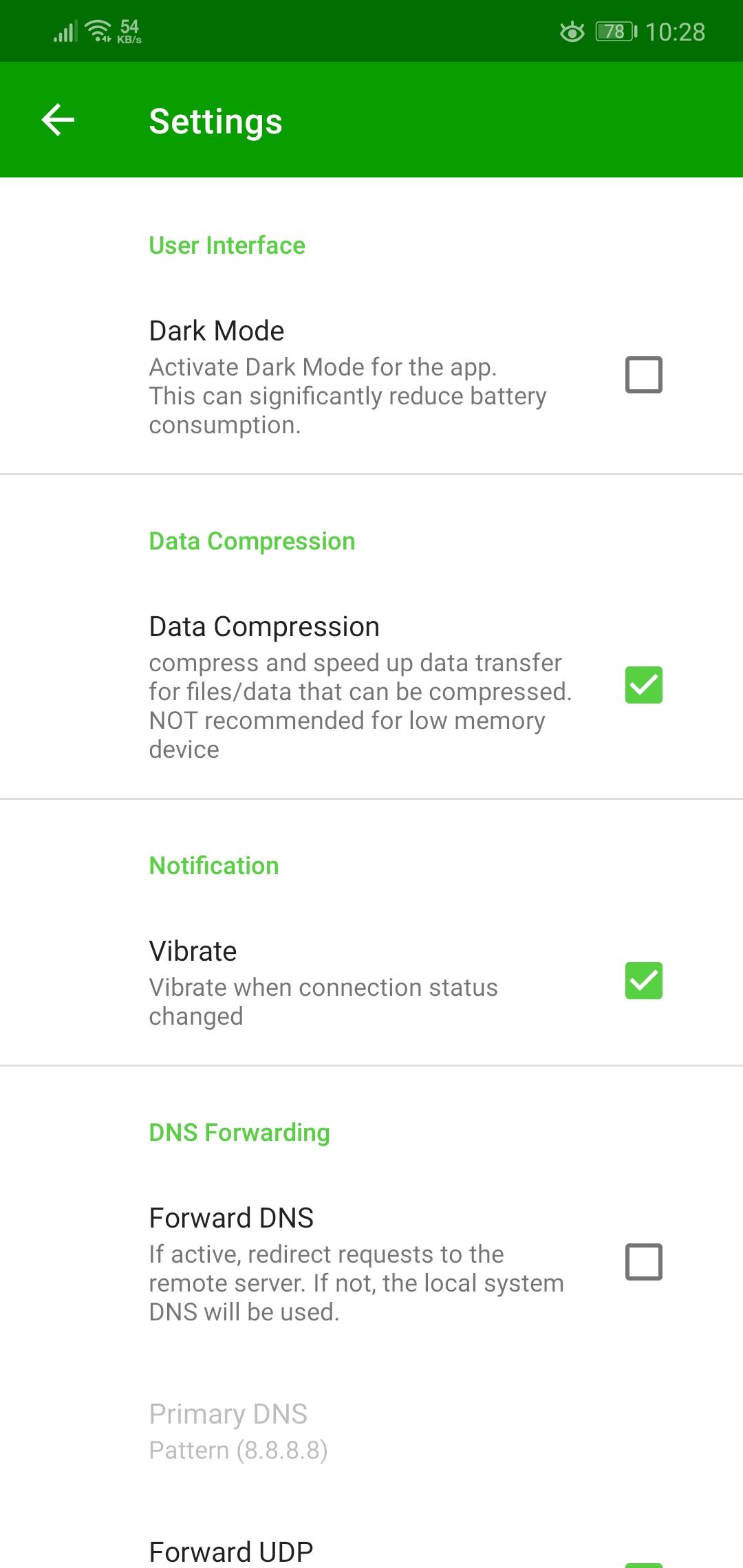Tap the Wi-Fi icon in the status bar
743x1568 pixels.
pos(99,31)
